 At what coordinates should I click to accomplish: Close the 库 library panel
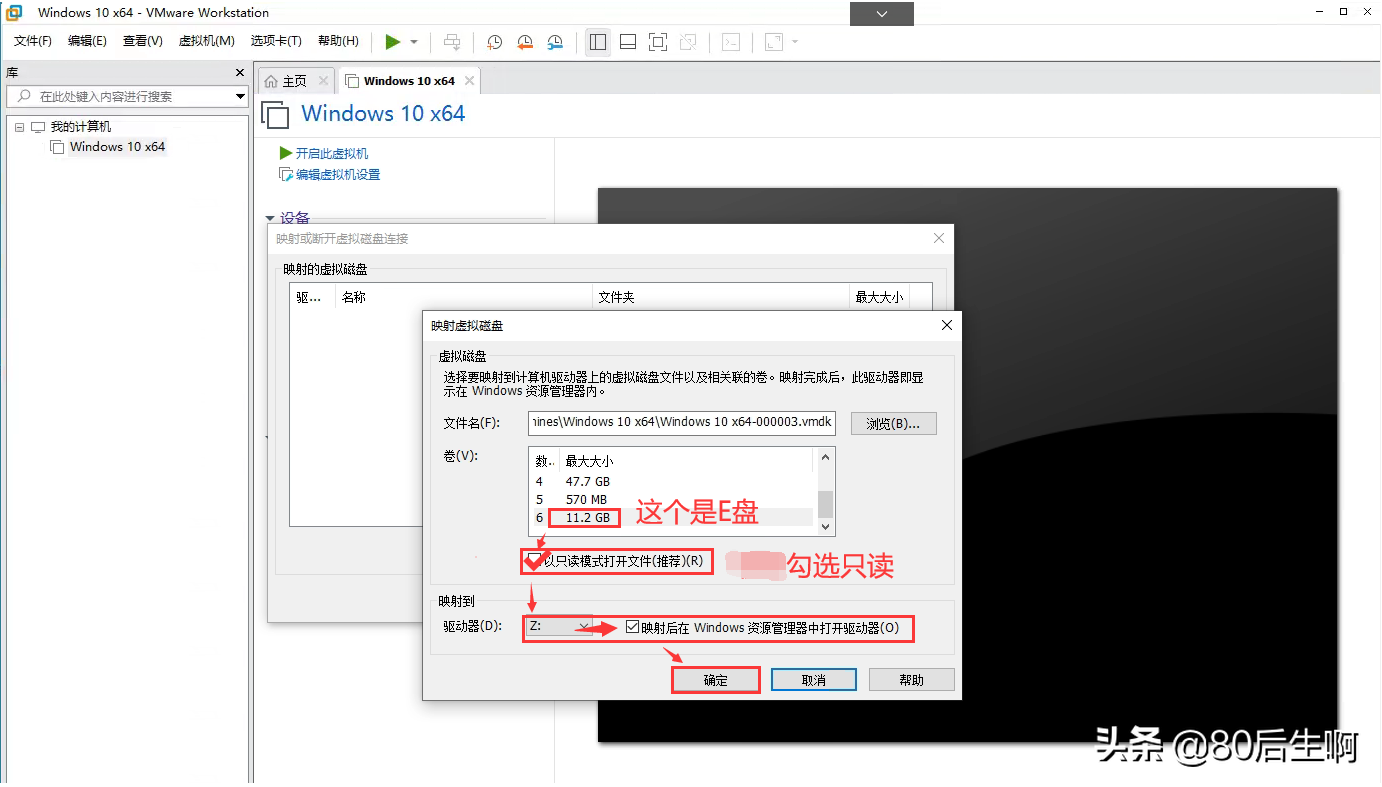tap(240, 72)
